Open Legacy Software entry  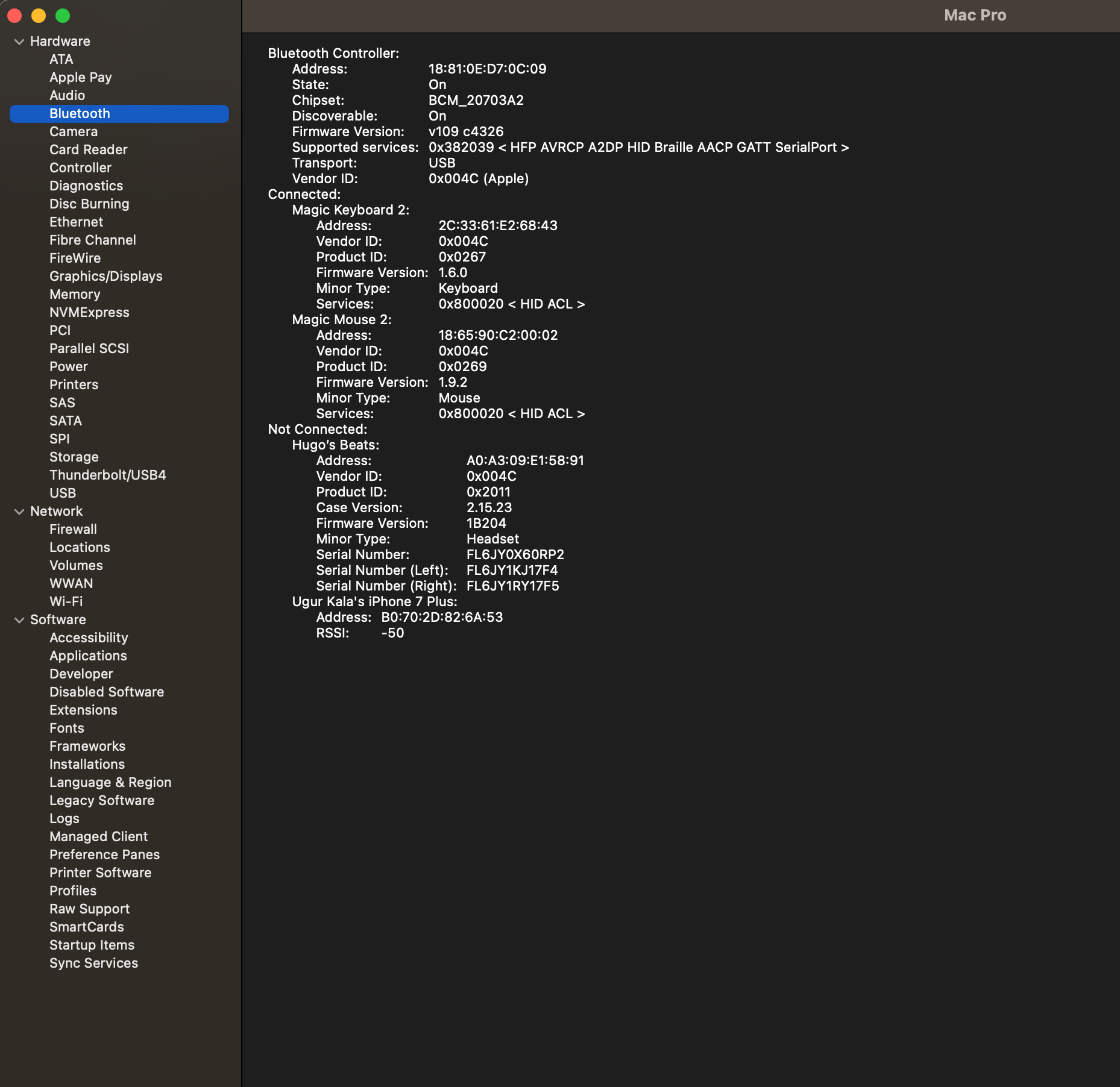pos(102,800)
